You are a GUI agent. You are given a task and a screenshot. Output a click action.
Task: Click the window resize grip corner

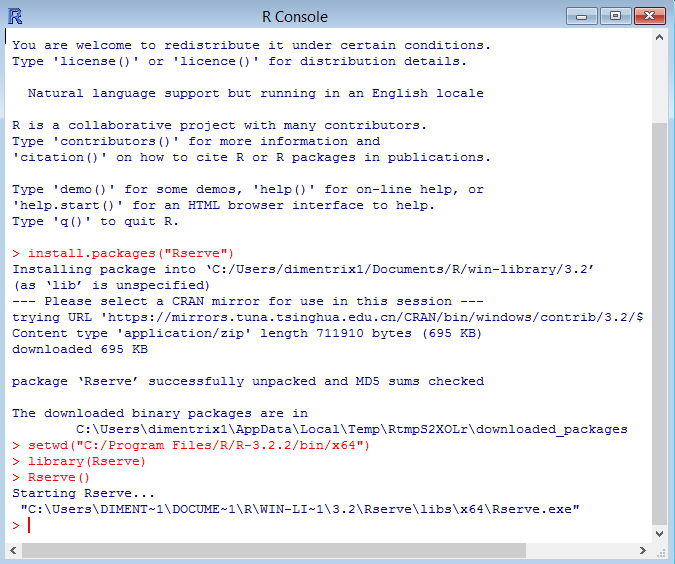coord(660,552)
